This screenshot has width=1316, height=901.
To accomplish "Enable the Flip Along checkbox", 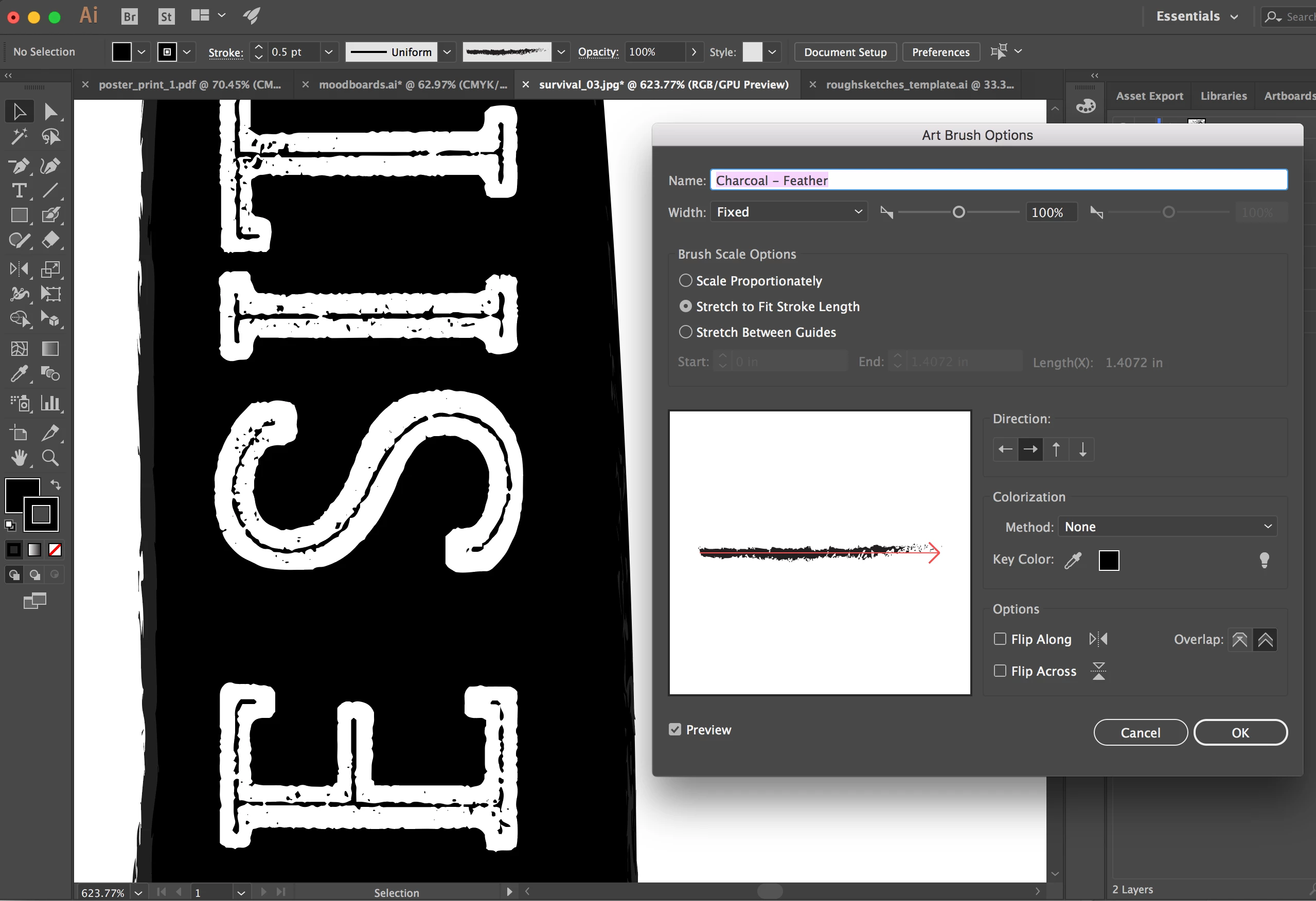I will coord(1000,639).
